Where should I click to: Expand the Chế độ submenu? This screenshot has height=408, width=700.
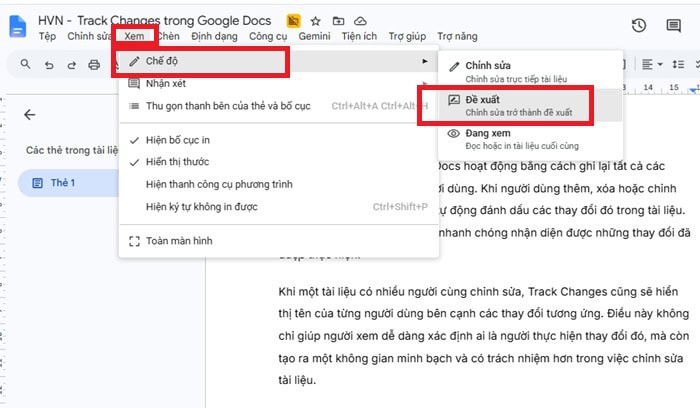click(279, 61)
